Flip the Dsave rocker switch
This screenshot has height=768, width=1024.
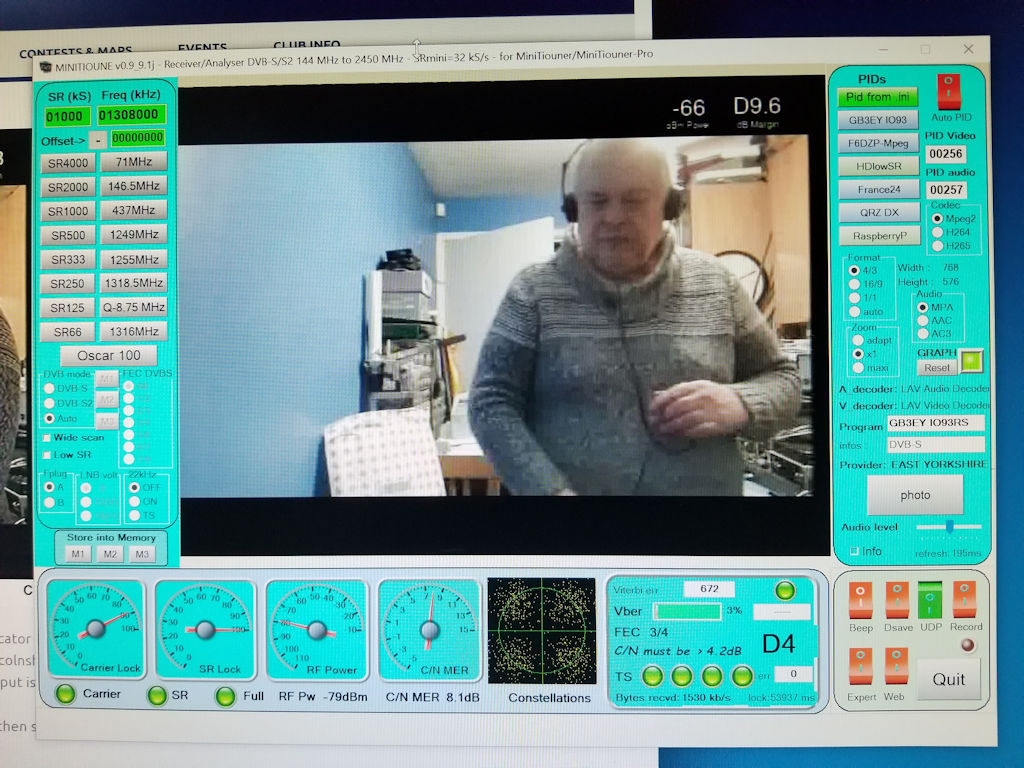point(897,600)
